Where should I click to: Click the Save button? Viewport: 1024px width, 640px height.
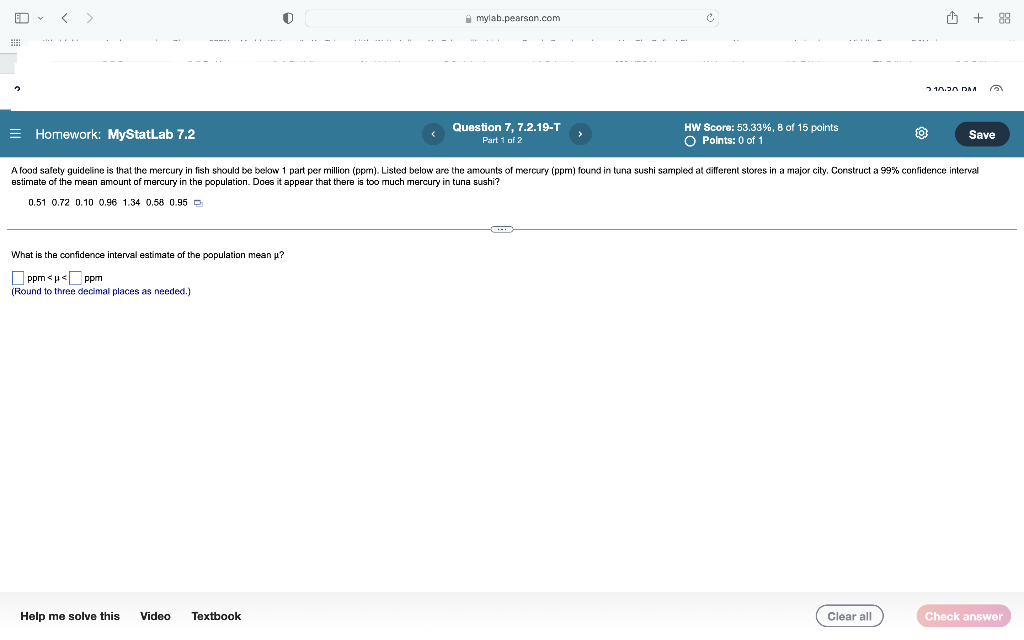(981, 133)
